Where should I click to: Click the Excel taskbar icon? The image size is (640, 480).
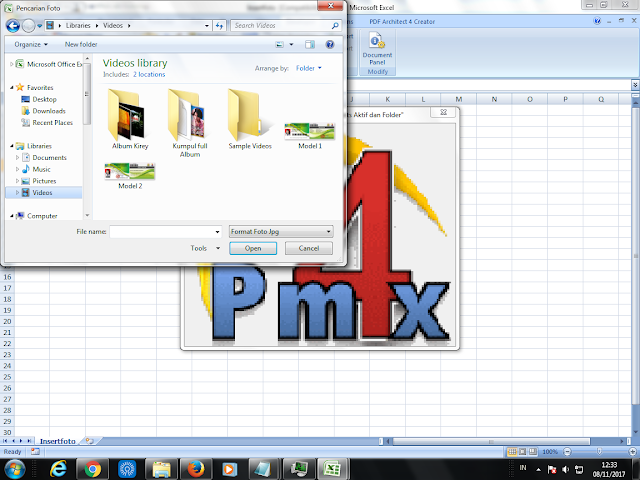tap(332, 469)
